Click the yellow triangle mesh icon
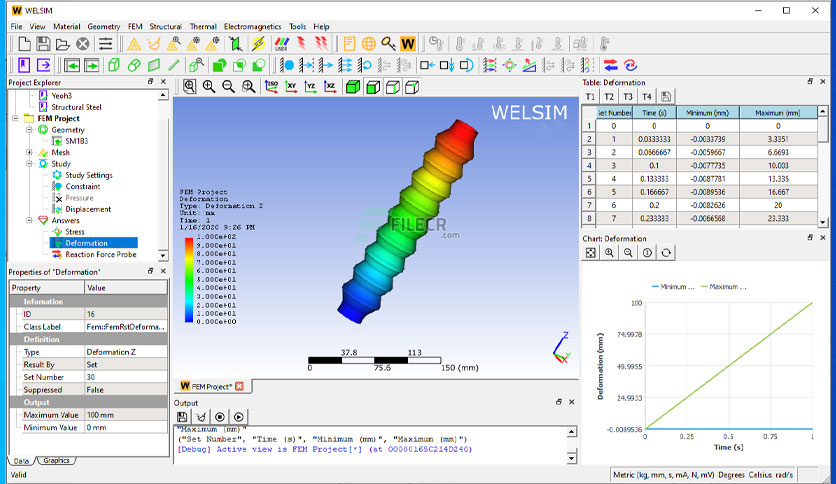Image resolution: width=836 pixels, height=484 pixels. (134, 44)
